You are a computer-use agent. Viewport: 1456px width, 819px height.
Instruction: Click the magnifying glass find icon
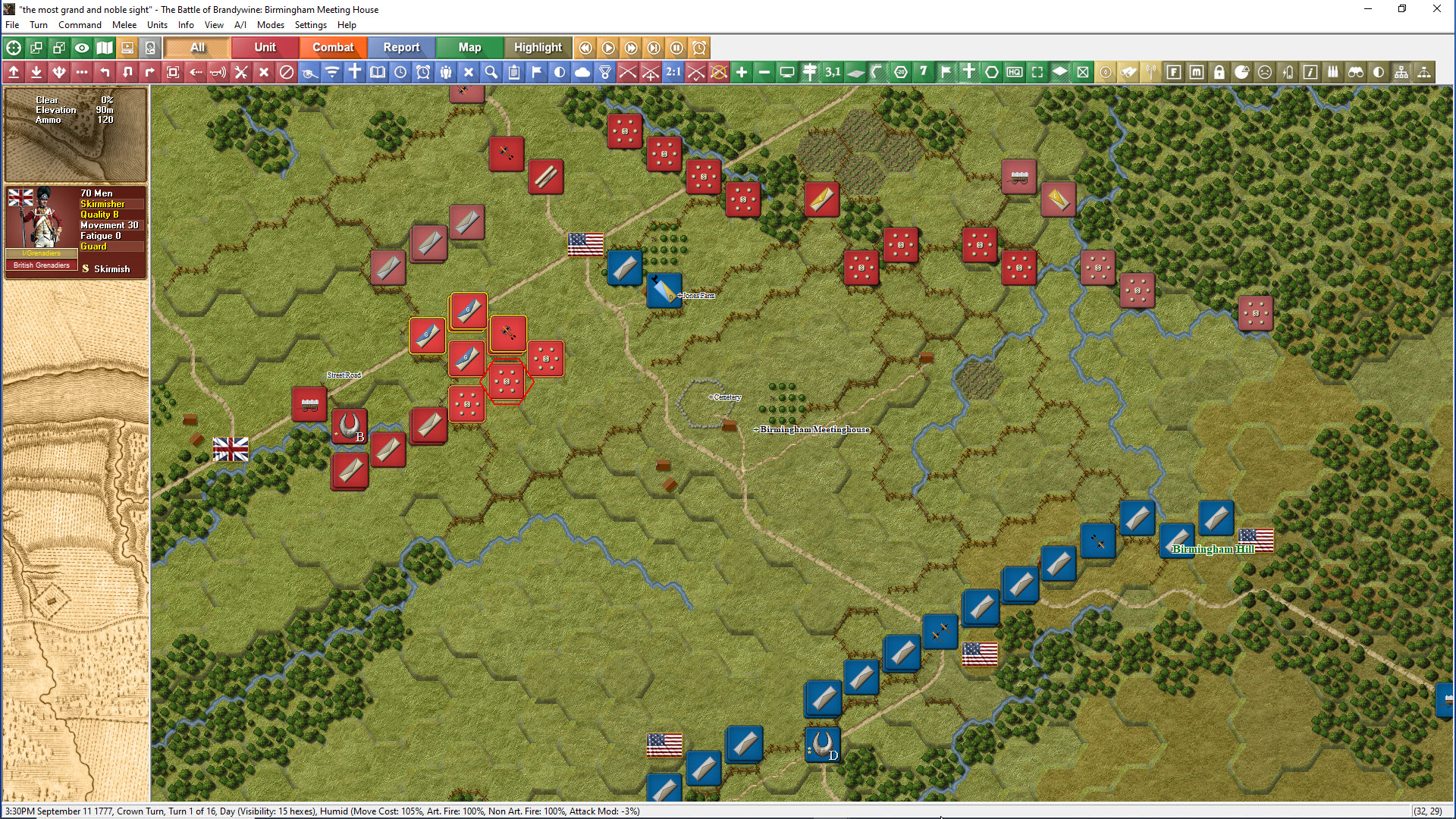tap(491, 72)
